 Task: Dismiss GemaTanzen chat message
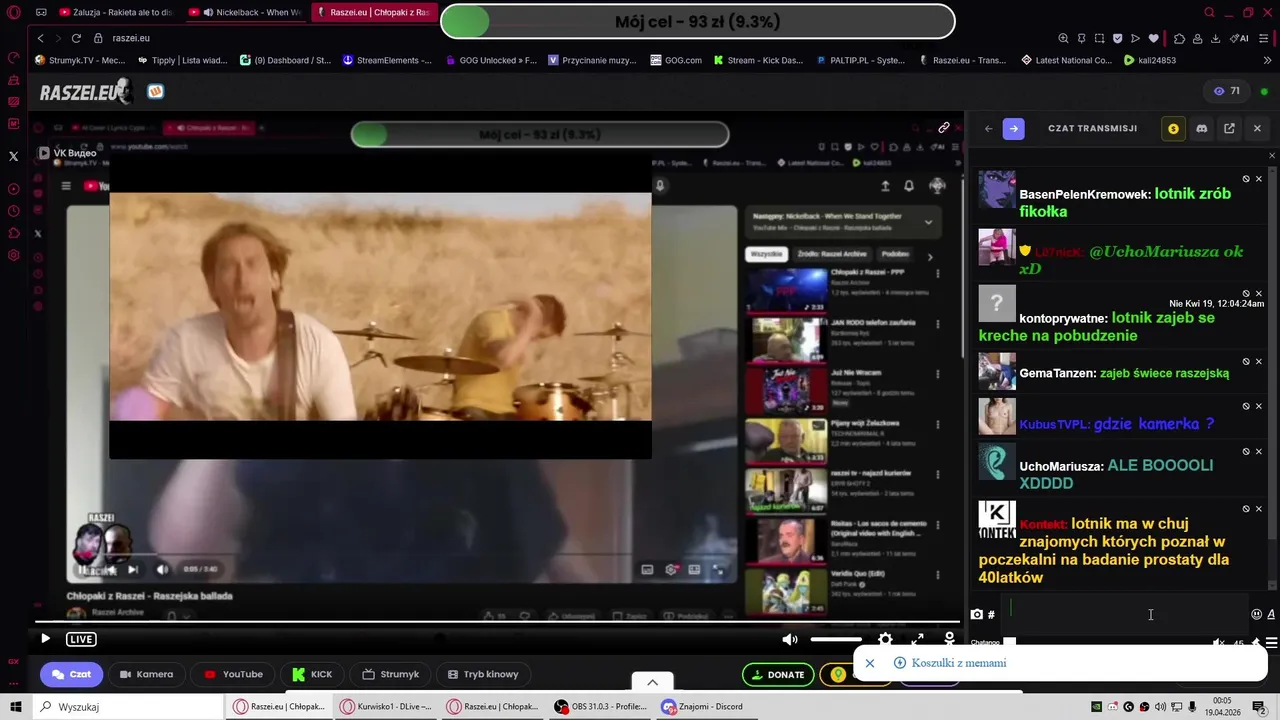(1259, 361)
